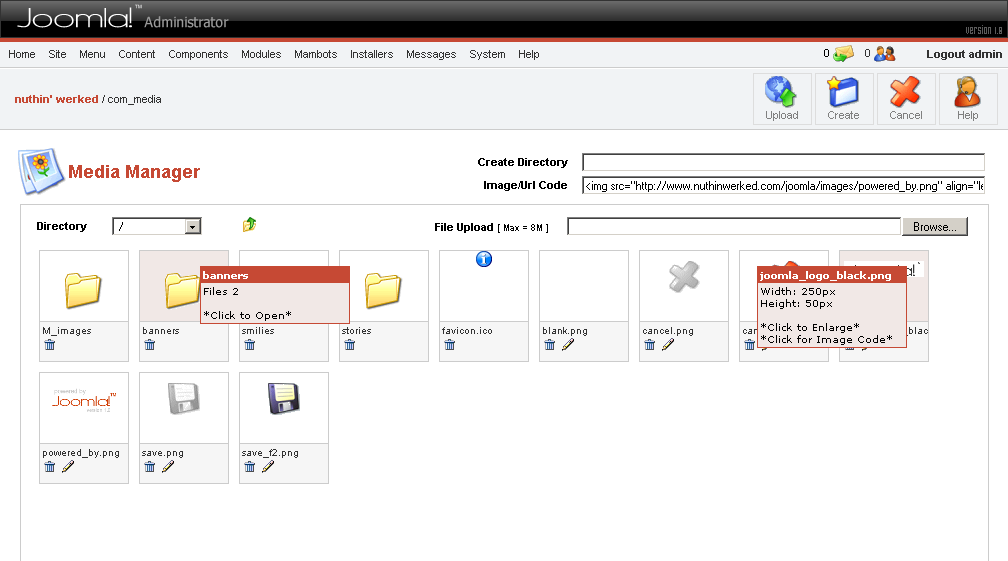1008x561 pixels.
Task: Delete powered_by.png file
Action: point(50,467)
